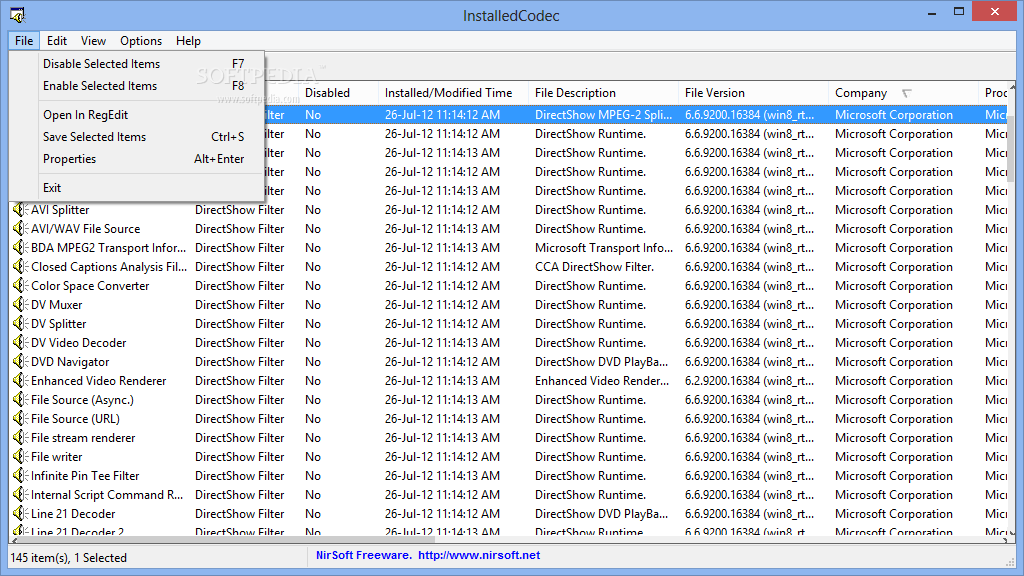
Task: Click the speaker icon beside File stream renderer
Action: click(x=20, y=437)
